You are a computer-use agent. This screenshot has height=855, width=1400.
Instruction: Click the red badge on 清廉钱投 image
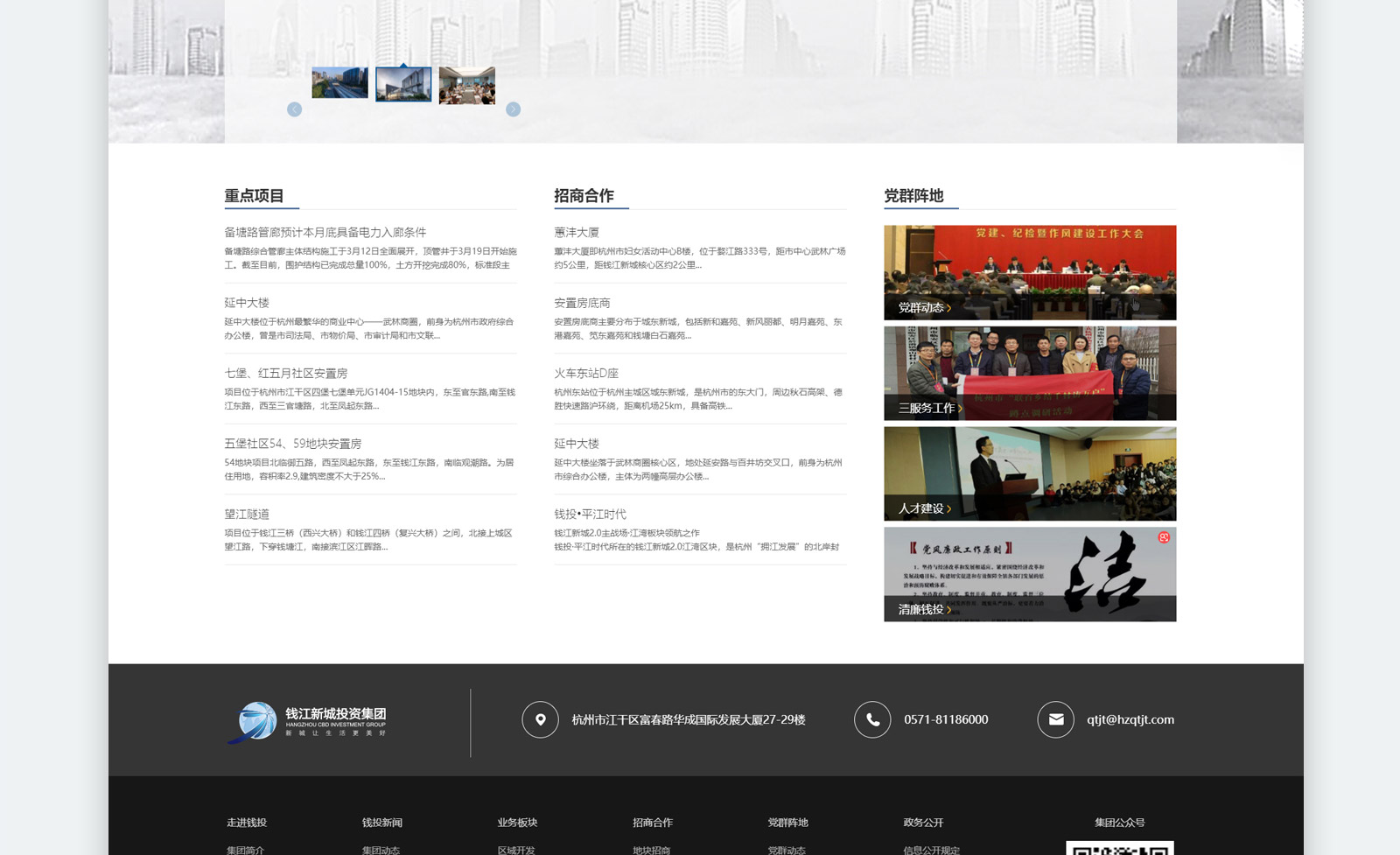[x=1164, y=537]
